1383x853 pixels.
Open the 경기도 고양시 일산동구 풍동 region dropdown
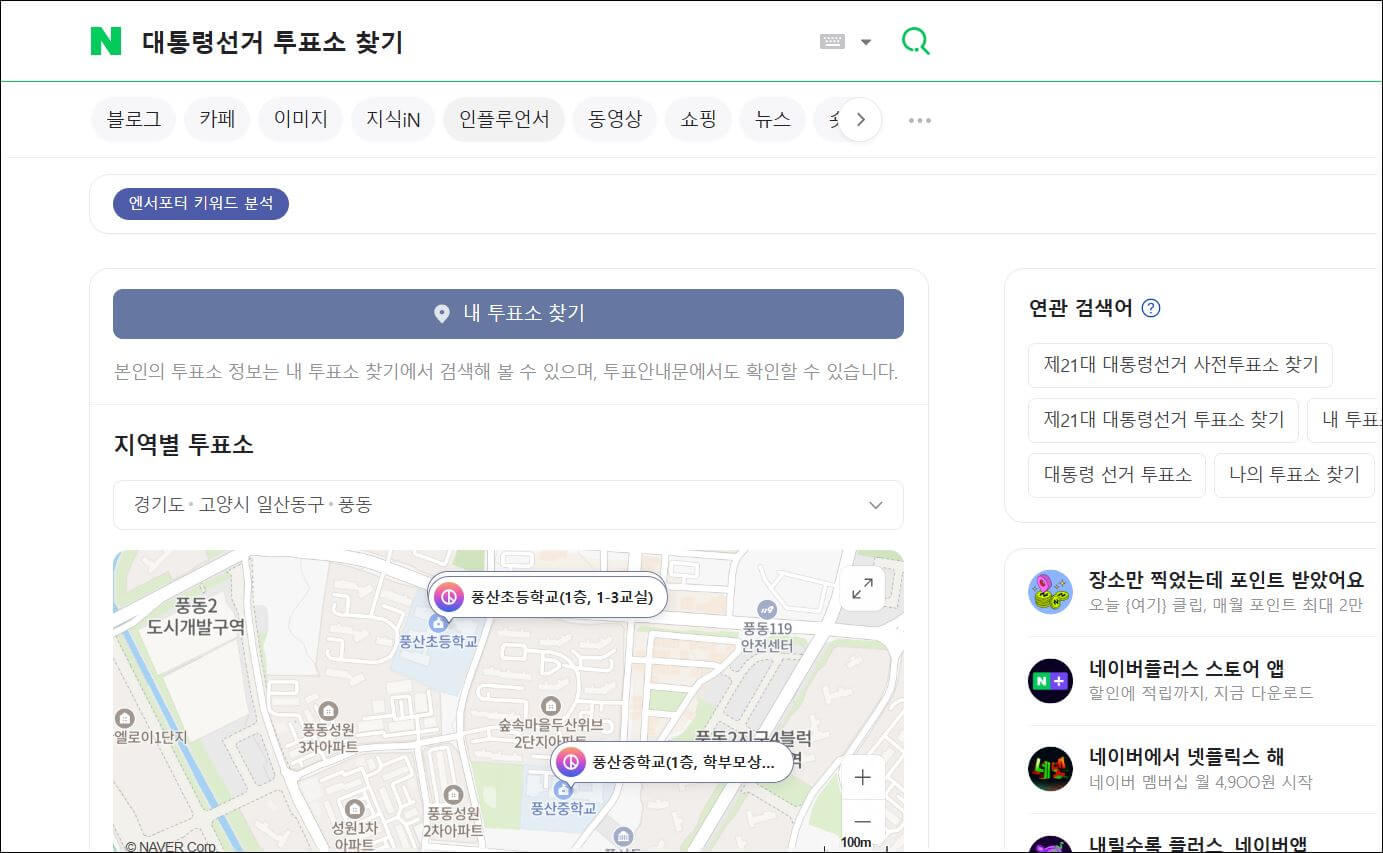[508, 505]
